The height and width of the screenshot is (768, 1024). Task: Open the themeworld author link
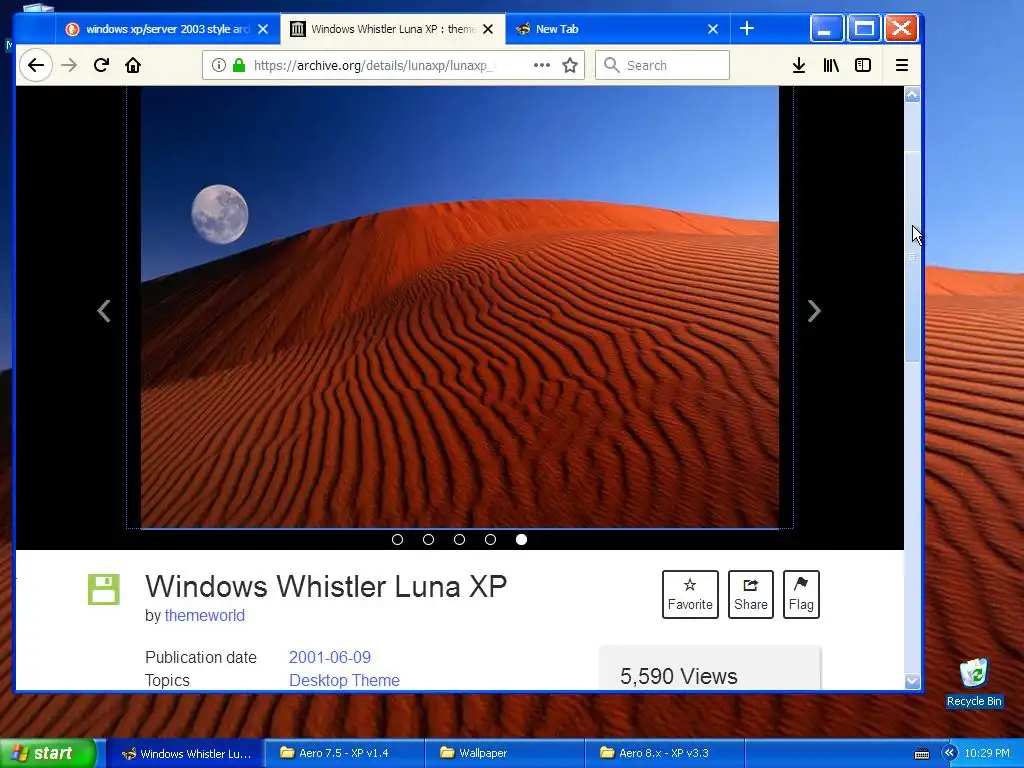pyautogui.click(x=204, y=616)
